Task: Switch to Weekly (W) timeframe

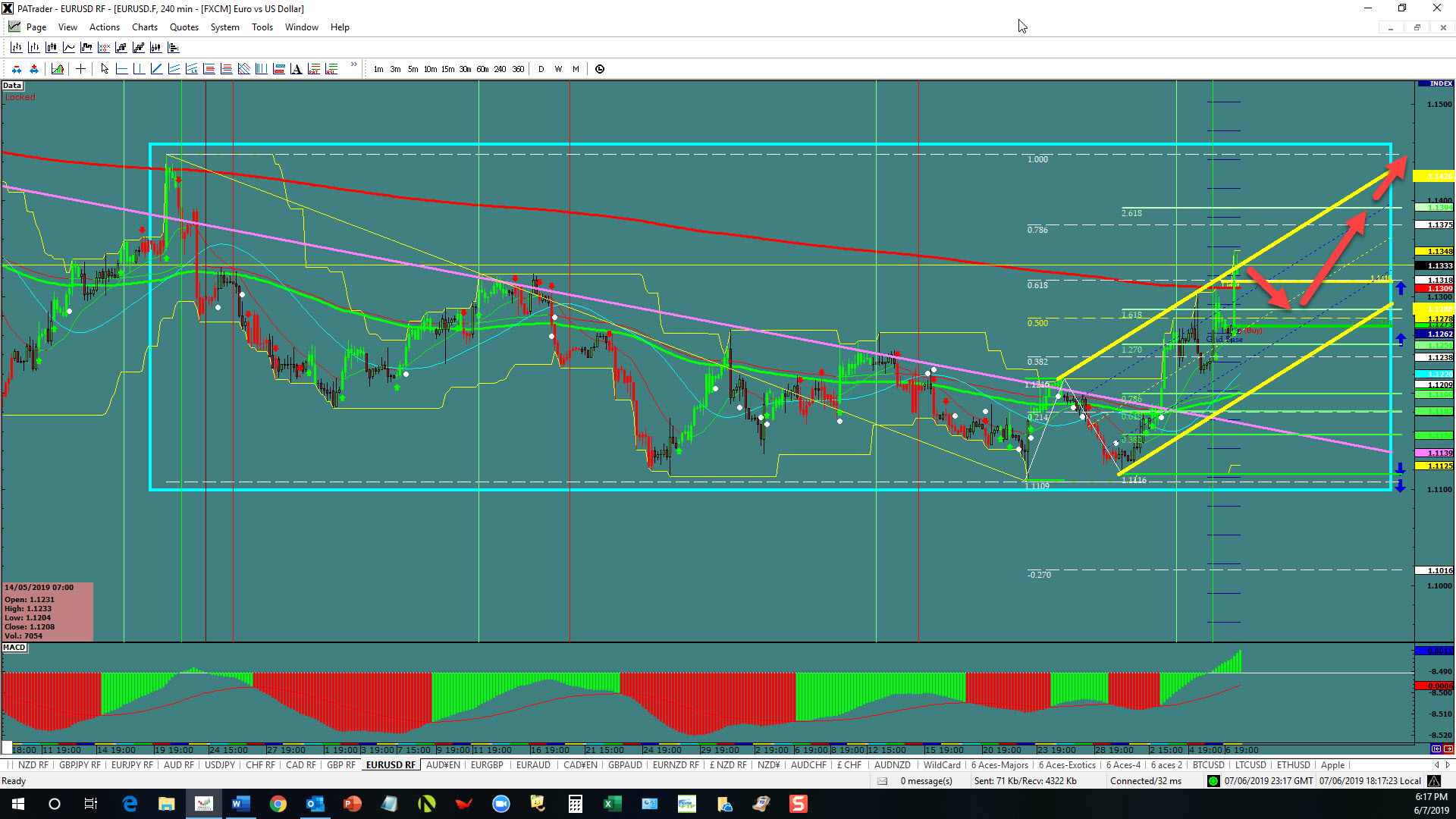Action: 558,69
